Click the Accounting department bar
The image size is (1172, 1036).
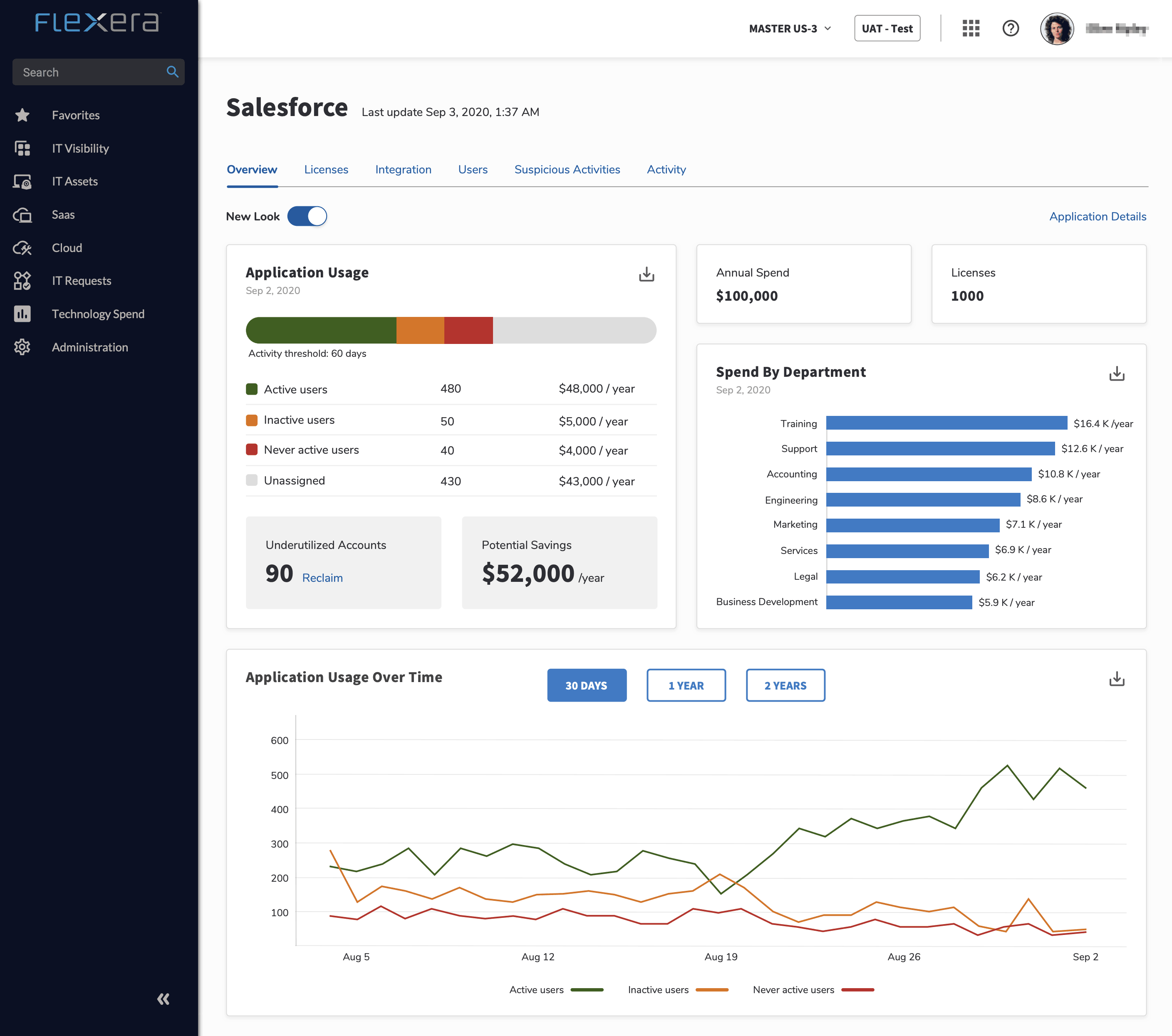tap(929, 474)
